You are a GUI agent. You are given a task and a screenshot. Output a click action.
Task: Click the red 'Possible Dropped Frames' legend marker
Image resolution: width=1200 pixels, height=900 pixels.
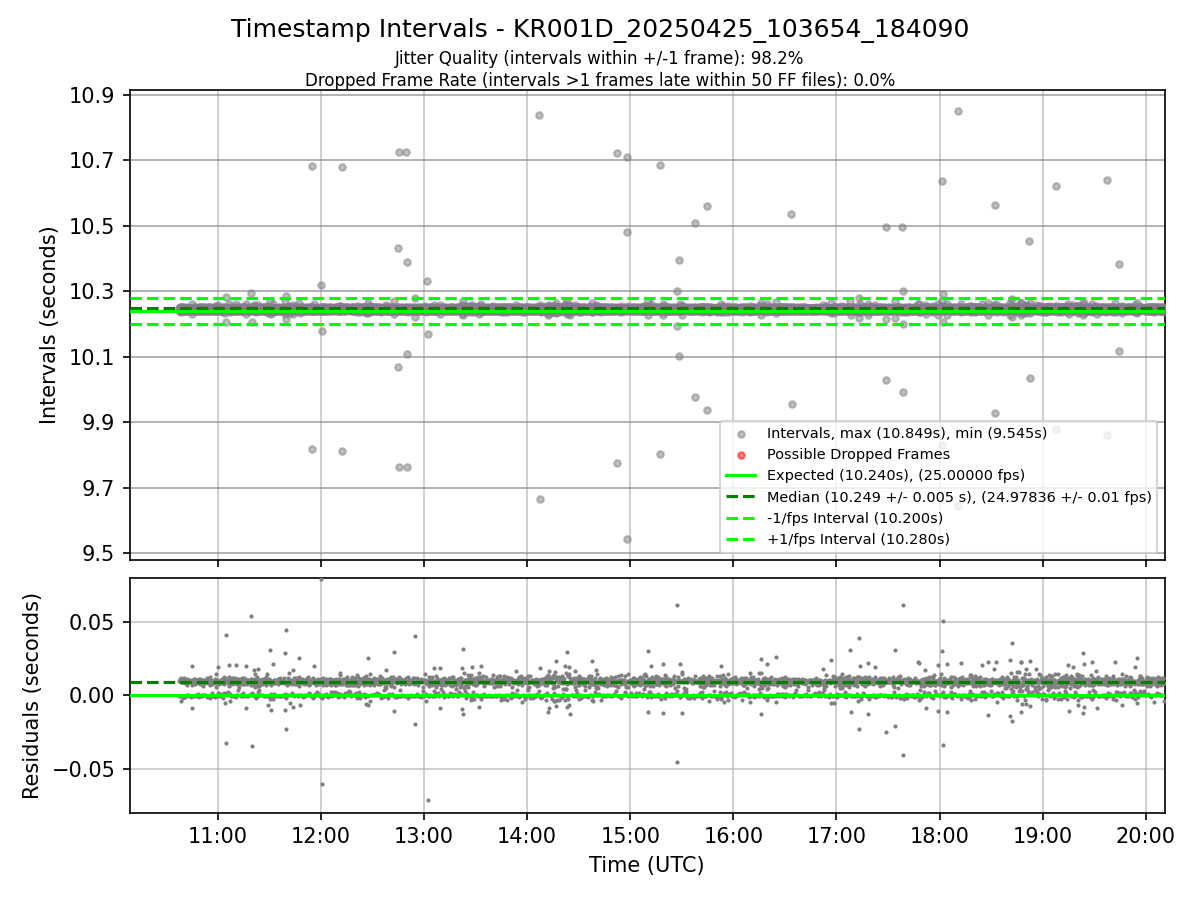tap(740, 455)
